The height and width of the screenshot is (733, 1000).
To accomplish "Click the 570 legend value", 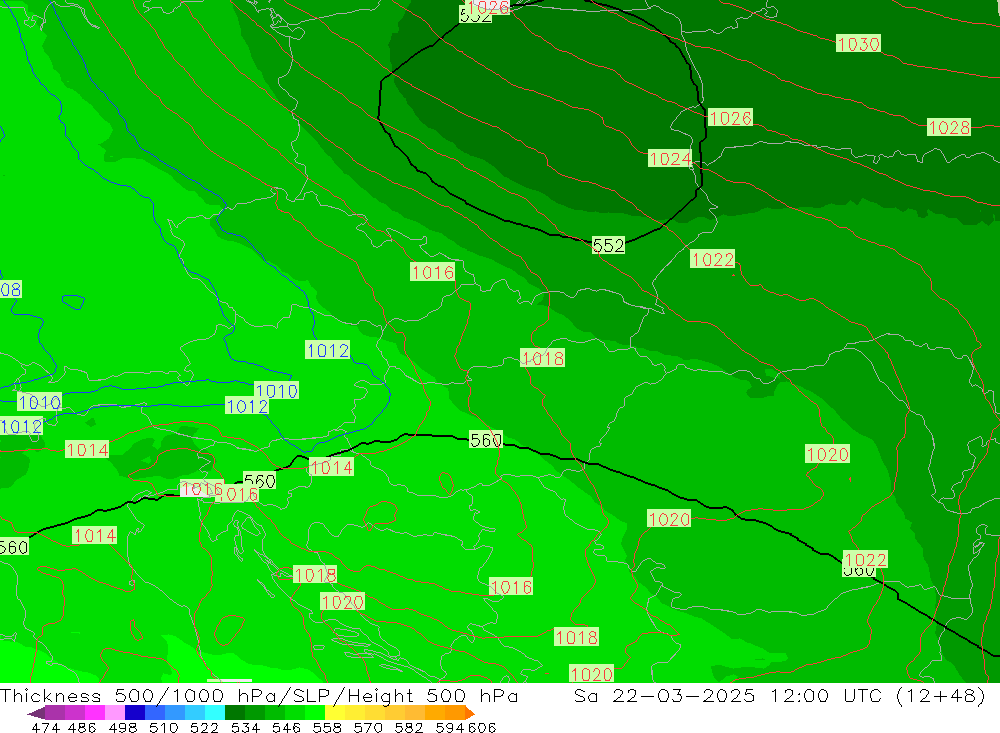I will [367, 727].
